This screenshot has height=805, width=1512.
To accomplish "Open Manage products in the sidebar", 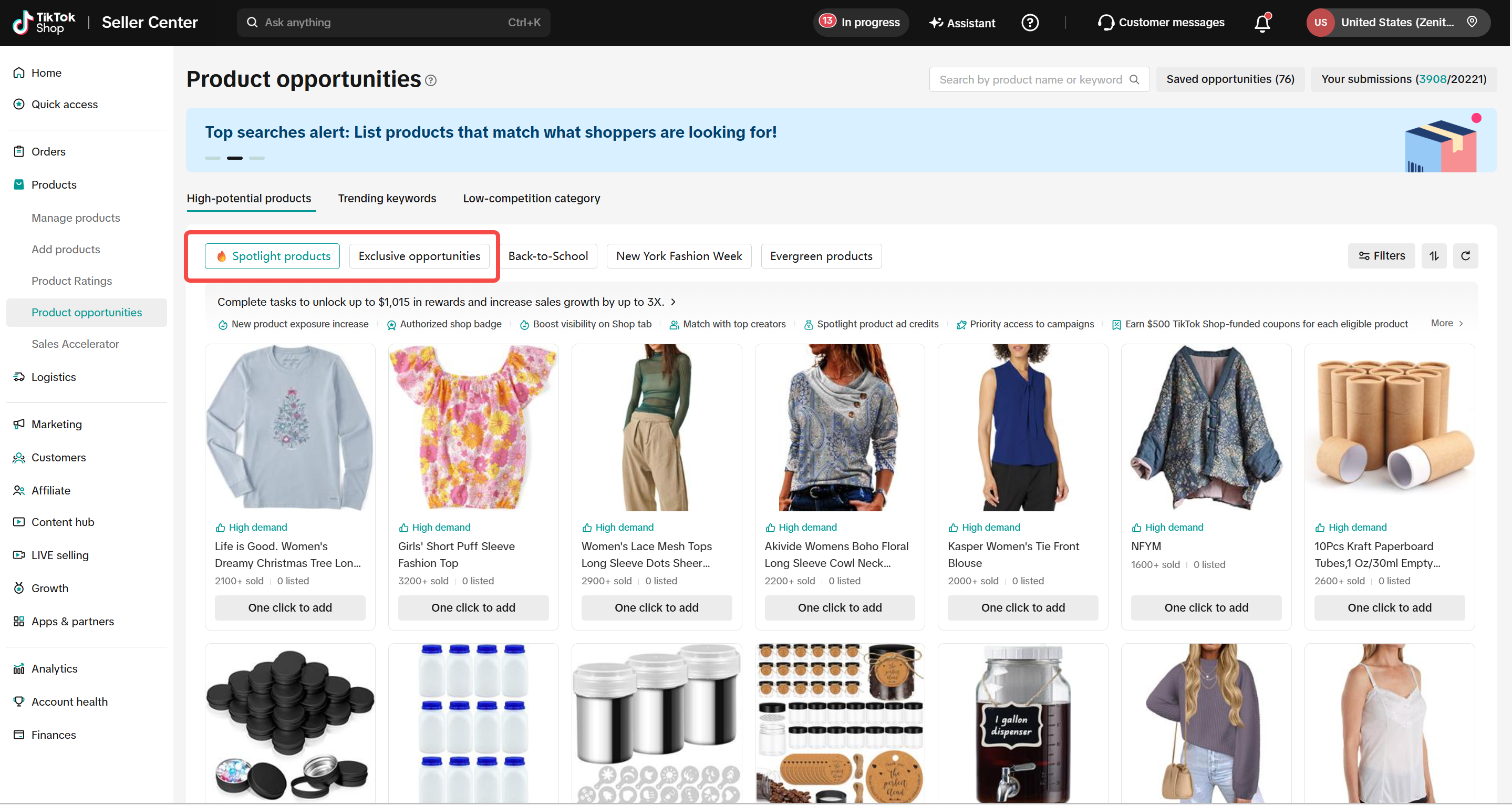I will (x=76, y=218).
